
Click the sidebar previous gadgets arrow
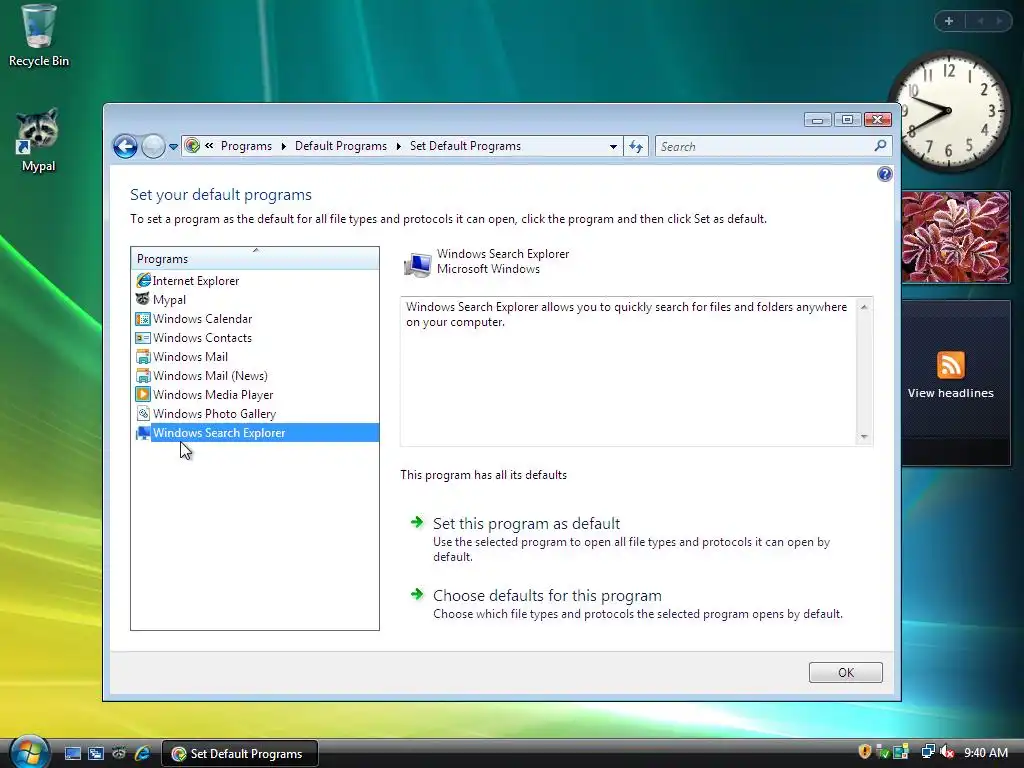coord(980,21)
